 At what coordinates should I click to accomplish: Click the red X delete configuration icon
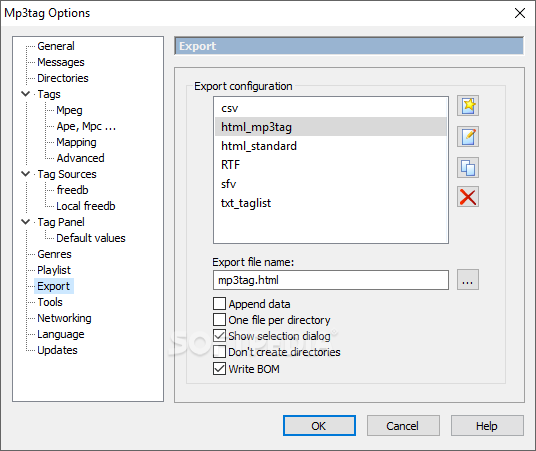[x=468, y=197]
